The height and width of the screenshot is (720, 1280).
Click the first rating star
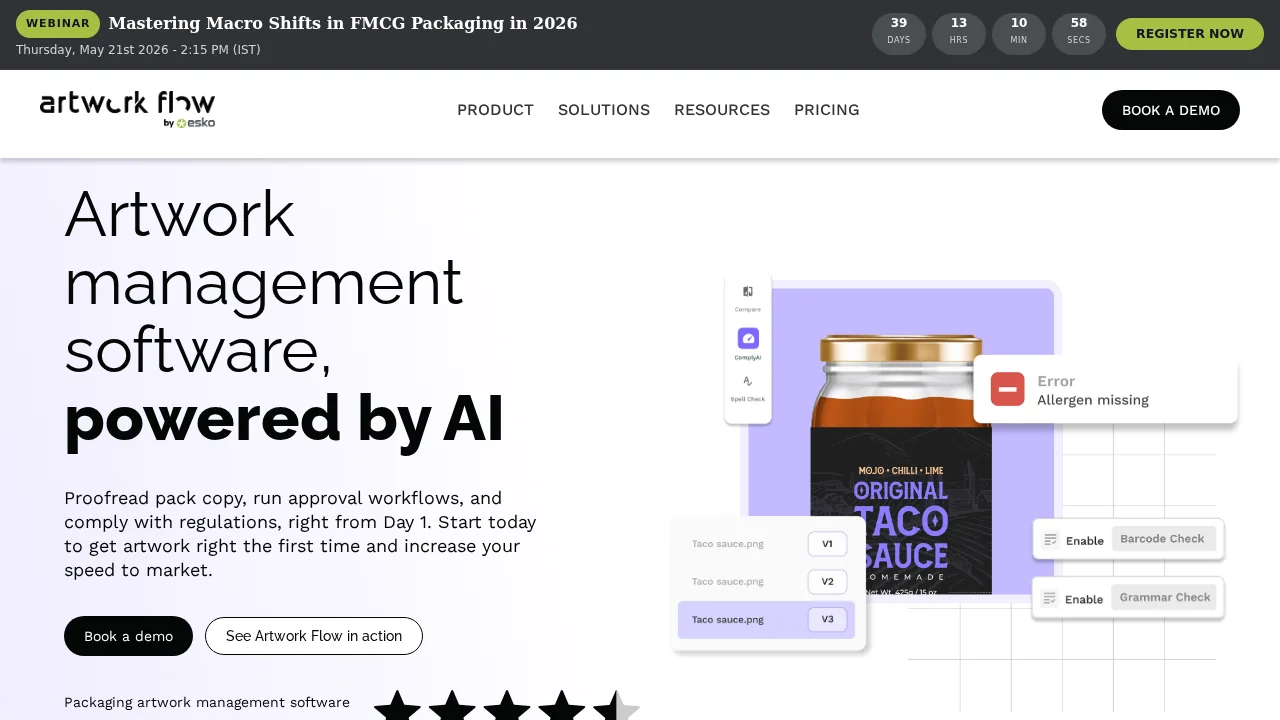398,706
